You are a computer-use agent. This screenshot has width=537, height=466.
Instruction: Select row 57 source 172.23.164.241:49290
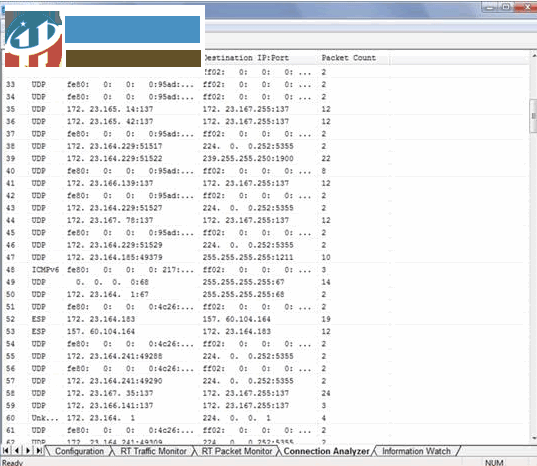(114, 381)
